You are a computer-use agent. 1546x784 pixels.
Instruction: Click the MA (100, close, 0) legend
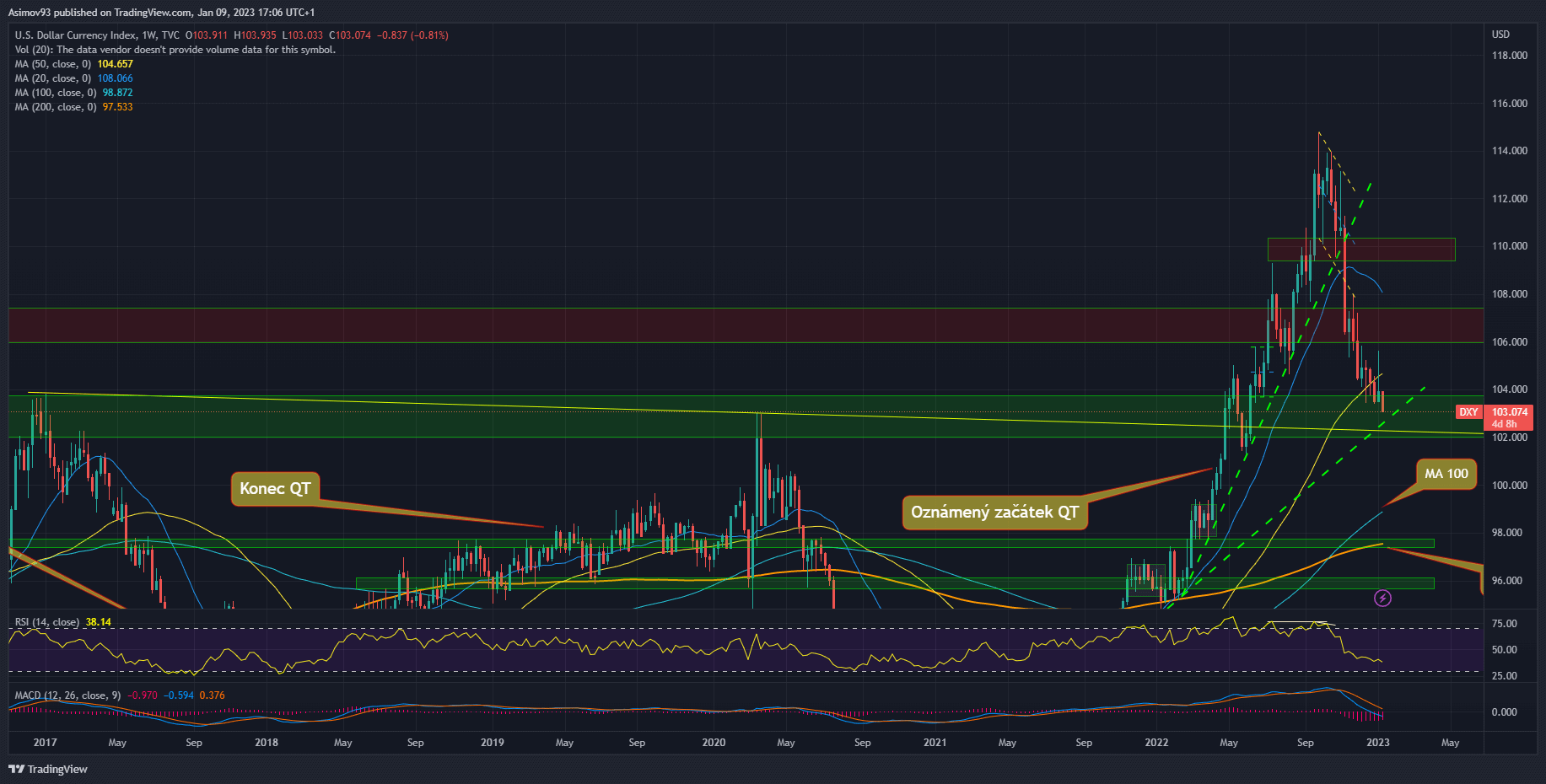pyautogui.click(x=56, y=93)
